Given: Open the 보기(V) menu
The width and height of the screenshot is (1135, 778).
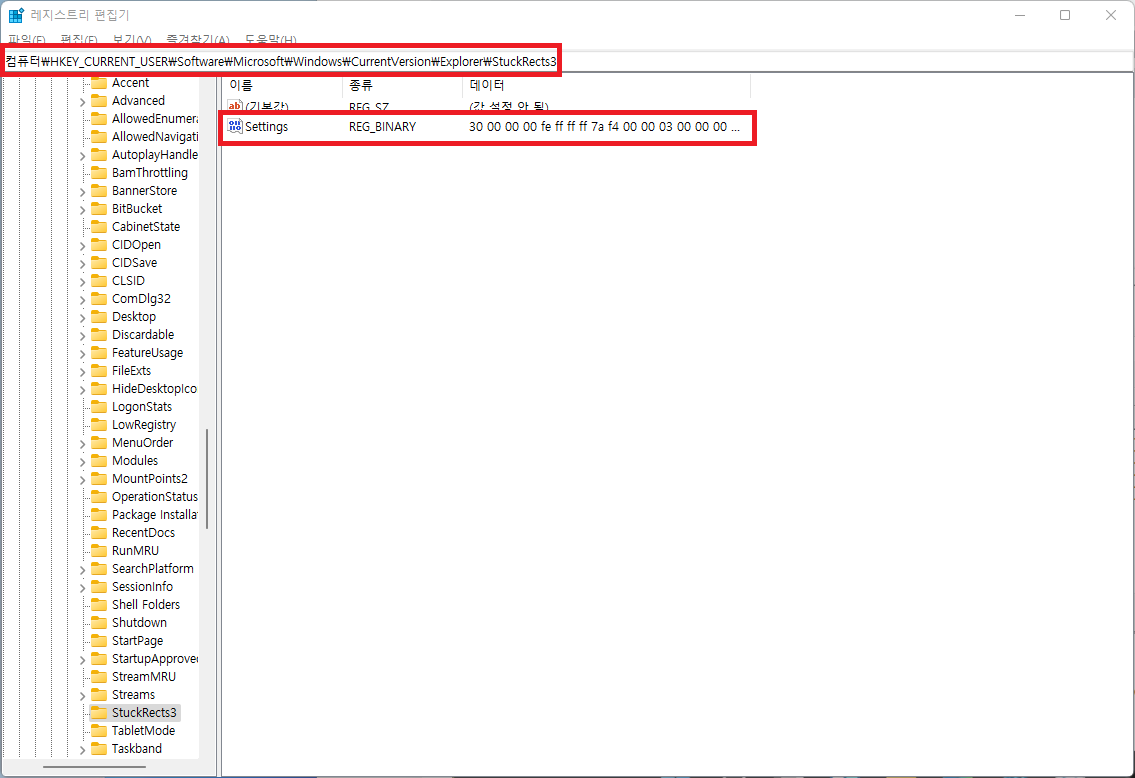Looking at the screenshot, I should (132, 40).
